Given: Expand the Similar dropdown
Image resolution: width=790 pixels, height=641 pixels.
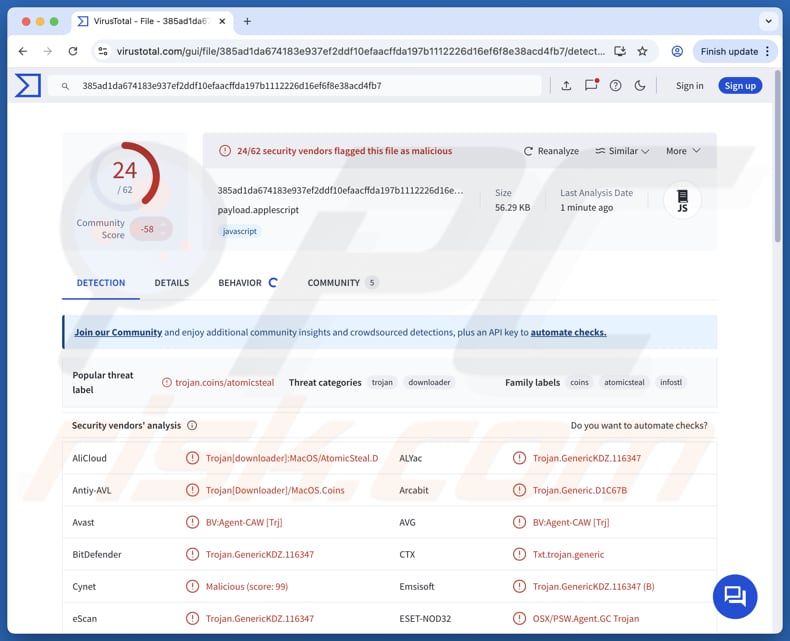Looking at the screenshot, I should click(622, 151).
